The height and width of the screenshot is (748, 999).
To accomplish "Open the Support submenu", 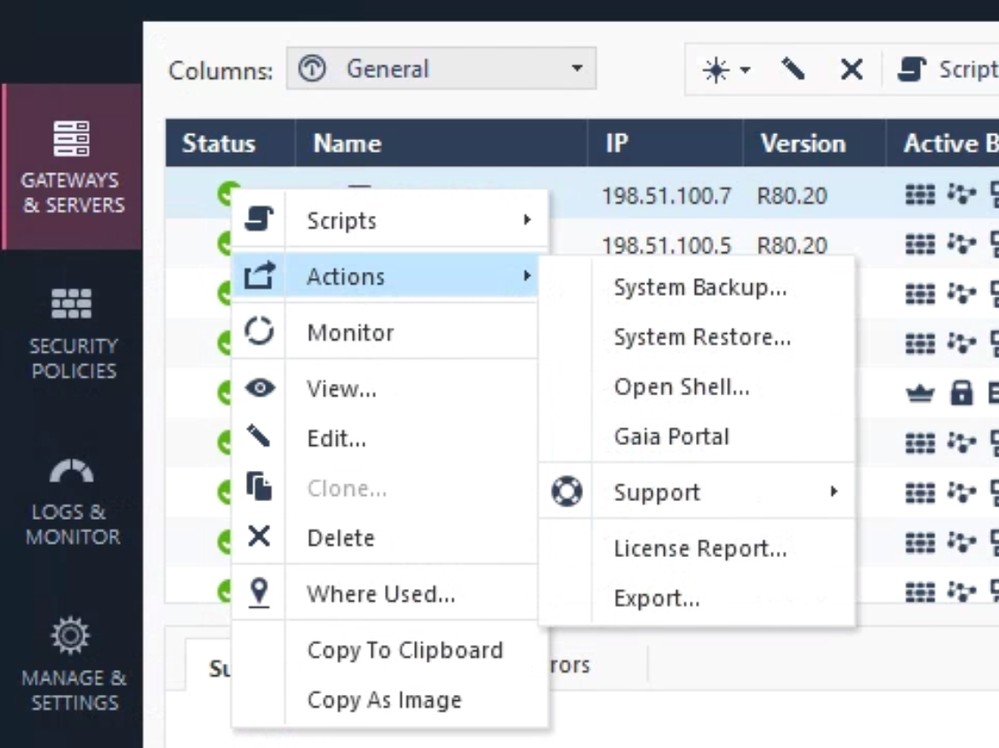I will [697, 492].
